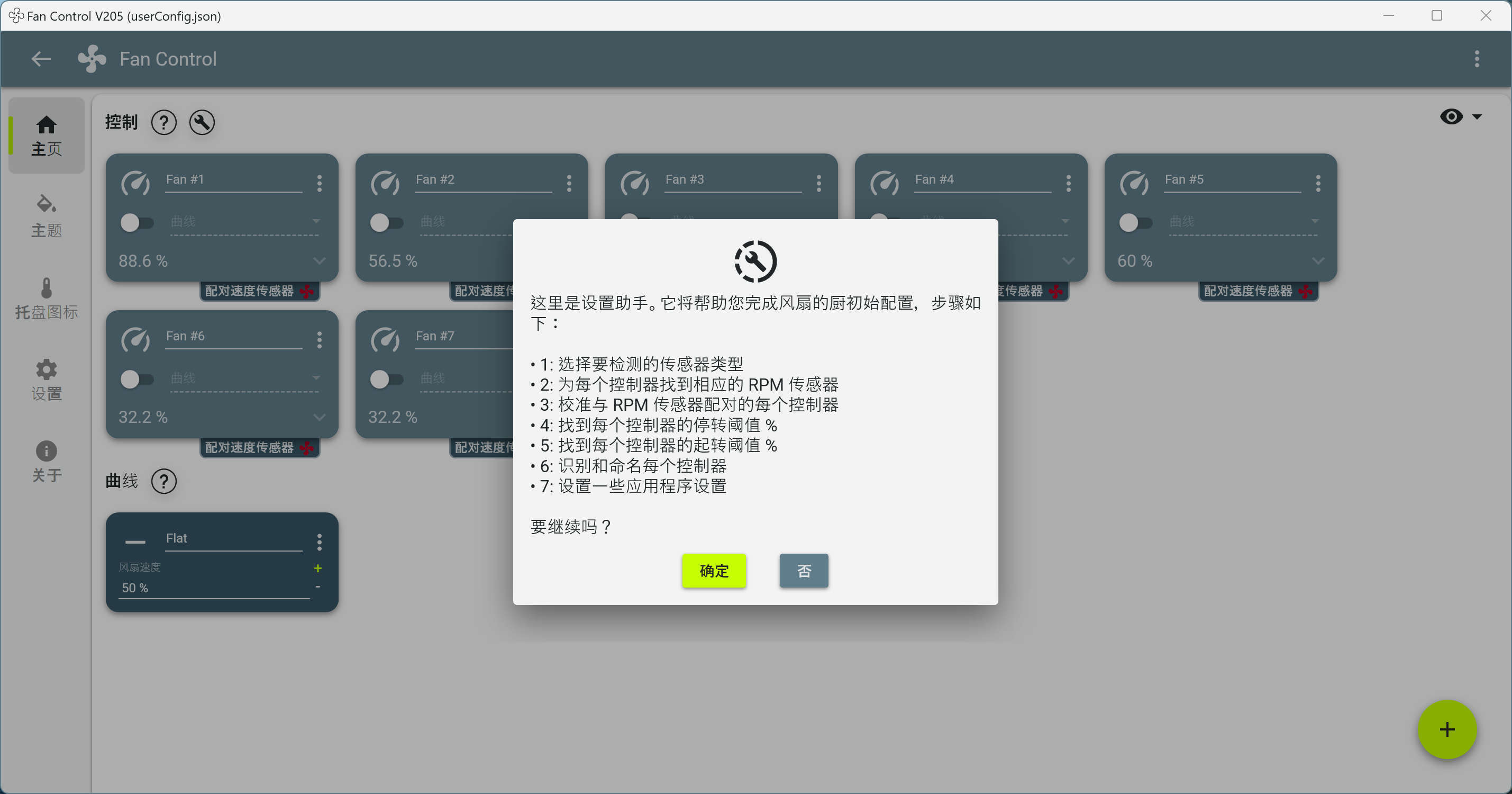Enable the Fan #1 control toggle
This screenshot has height=794, width=1512.
(x=137, y=222)
